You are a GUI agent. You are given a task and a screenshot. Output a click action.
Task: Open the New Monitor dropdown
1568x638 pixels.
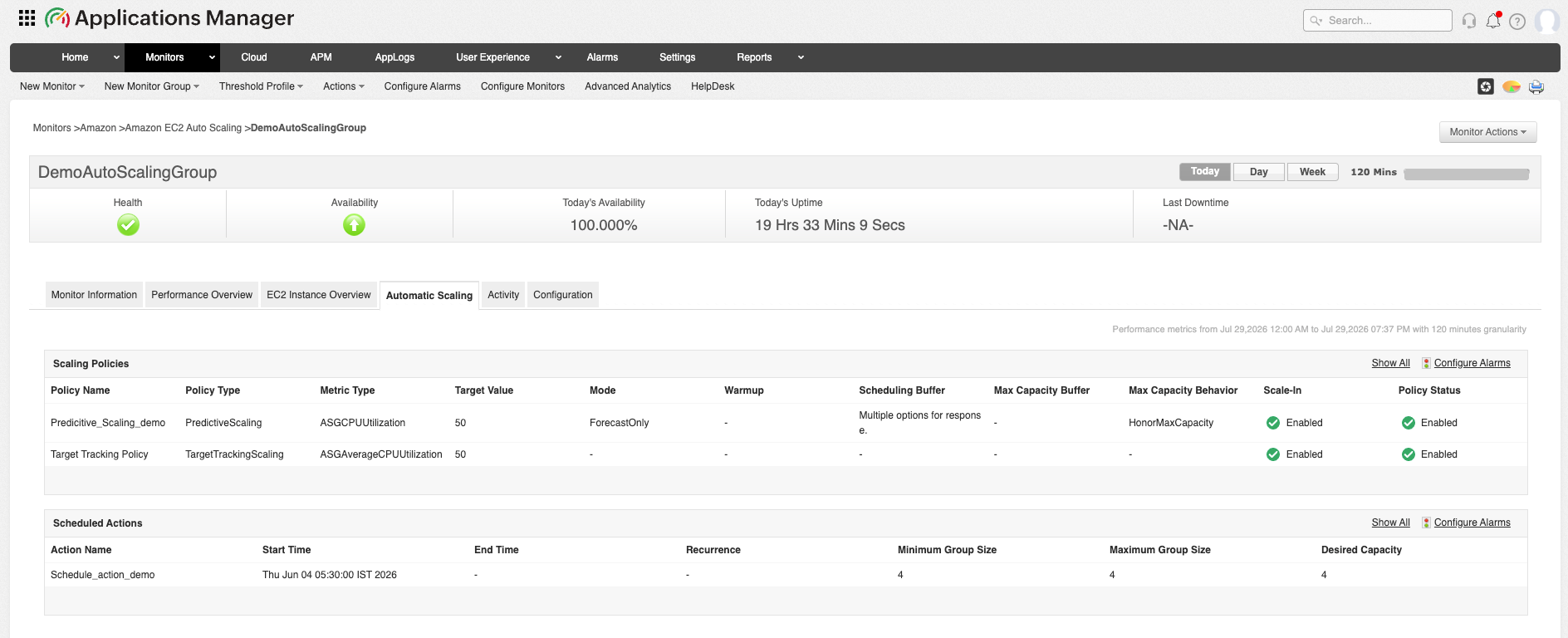pyautogui.click(x=52, y=86)
